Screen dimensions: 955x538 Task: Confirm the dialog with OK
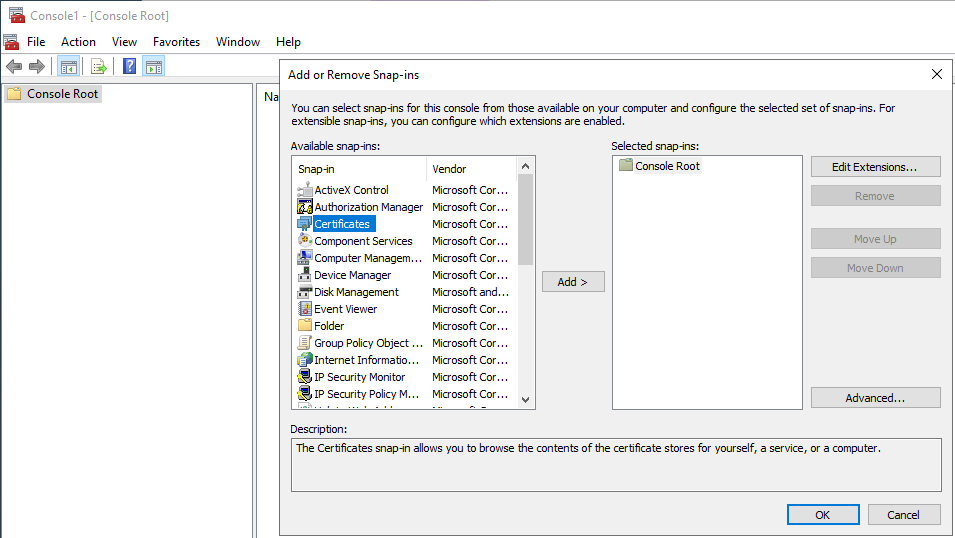[x=823, y=515]
